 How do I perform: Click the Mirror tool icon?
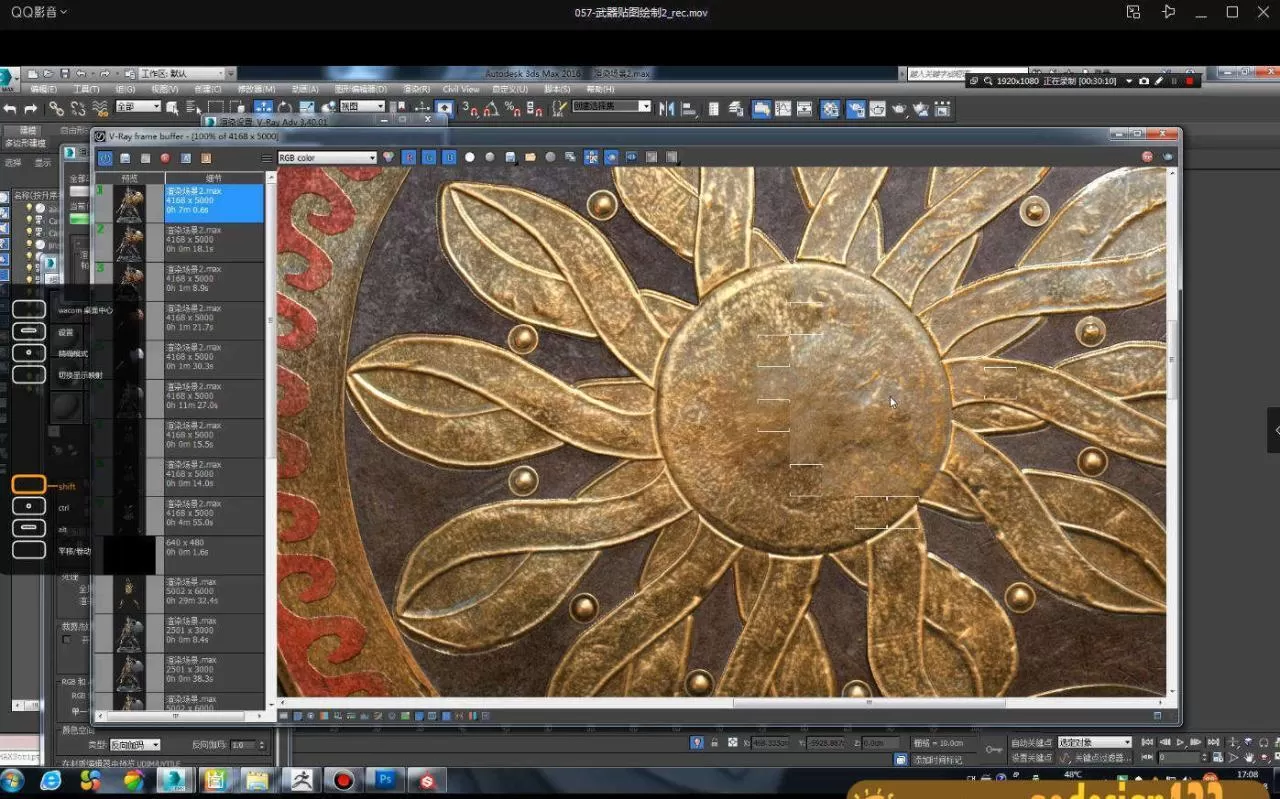click(x=667, y=109)
